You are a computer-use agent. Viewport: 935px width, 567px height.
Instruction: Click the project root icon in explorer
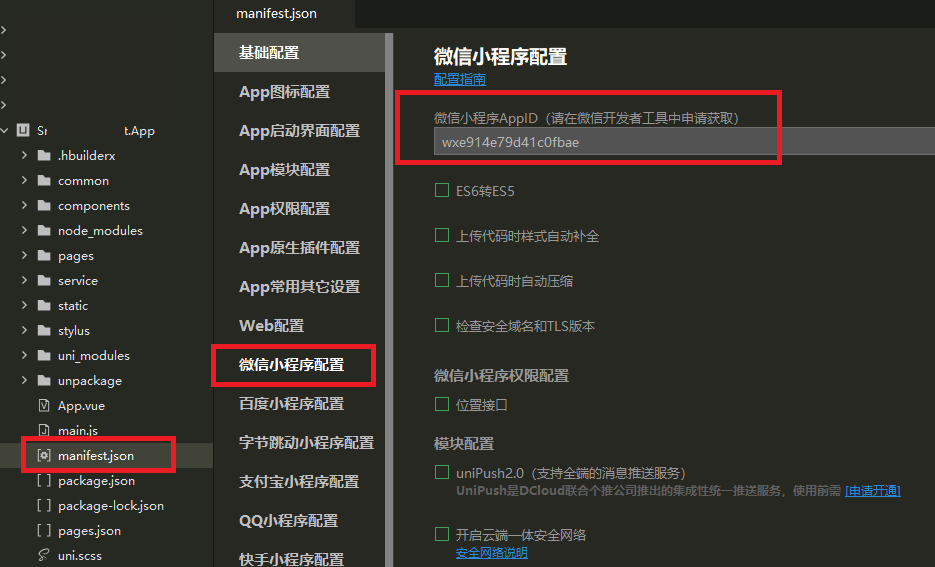click(22, 130)
